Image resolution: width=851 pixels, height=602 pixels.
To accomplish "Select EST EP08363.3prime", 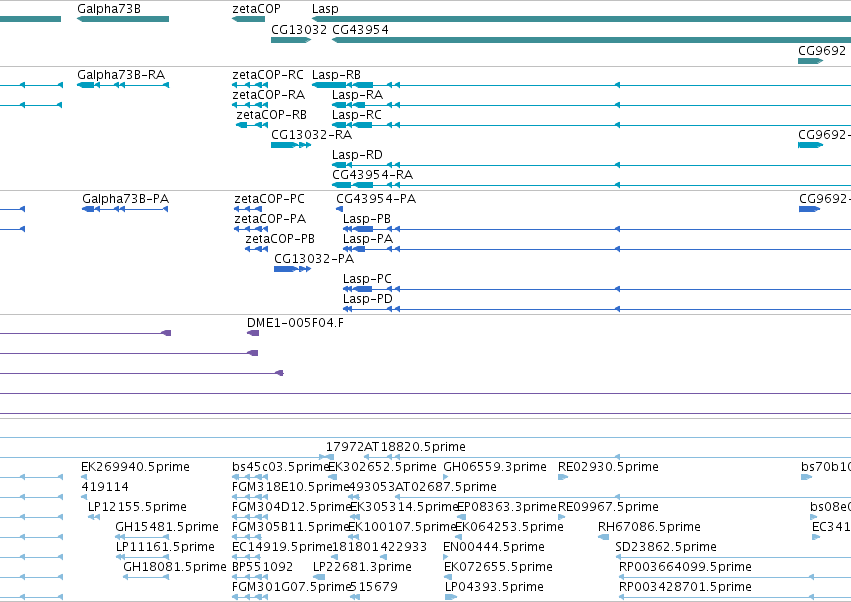I will point(507,507).
